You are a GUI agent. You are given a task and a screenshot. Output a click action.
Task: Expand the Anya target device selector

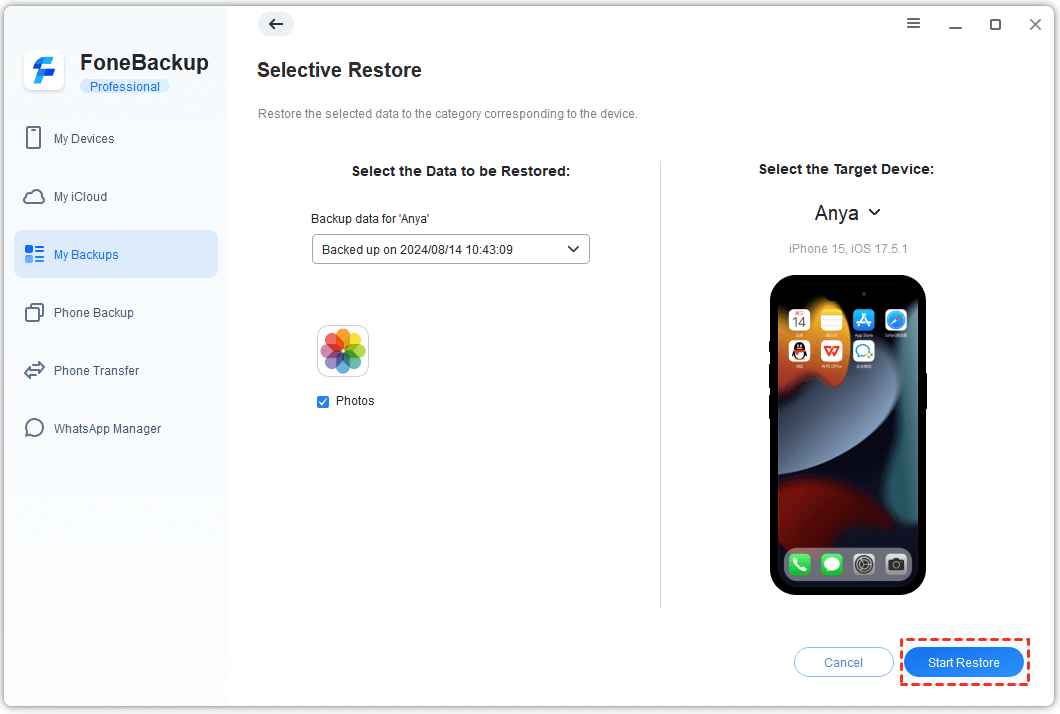847,213
